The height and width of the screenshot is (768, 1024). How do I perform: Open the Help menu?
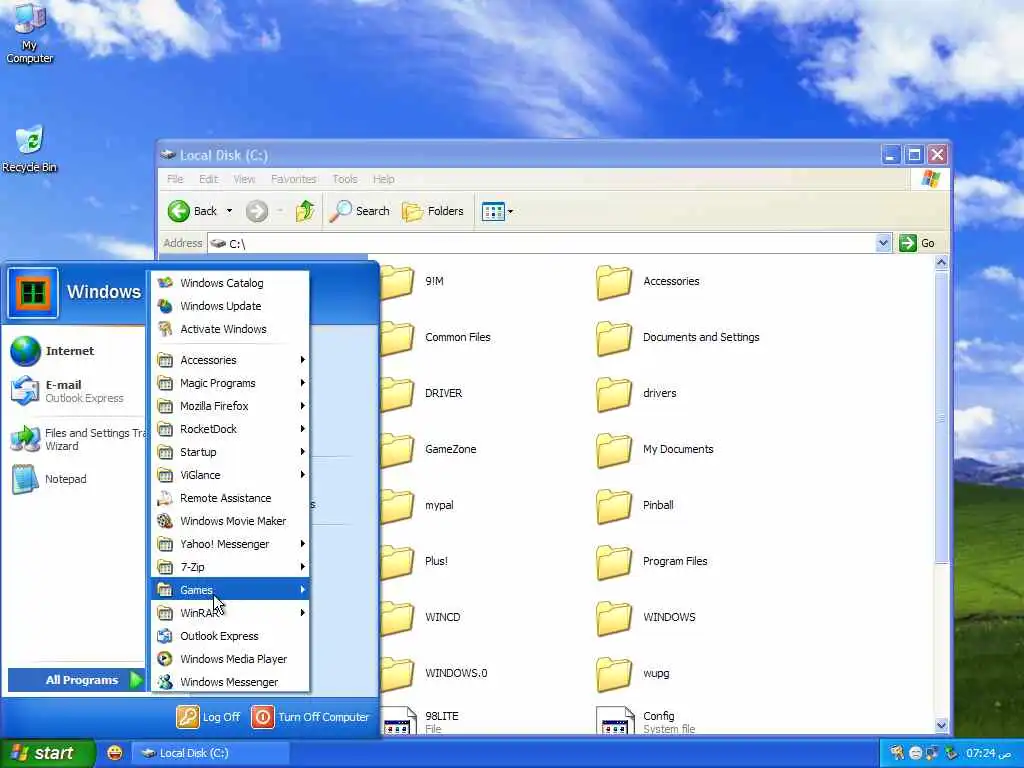click(383, 179)
